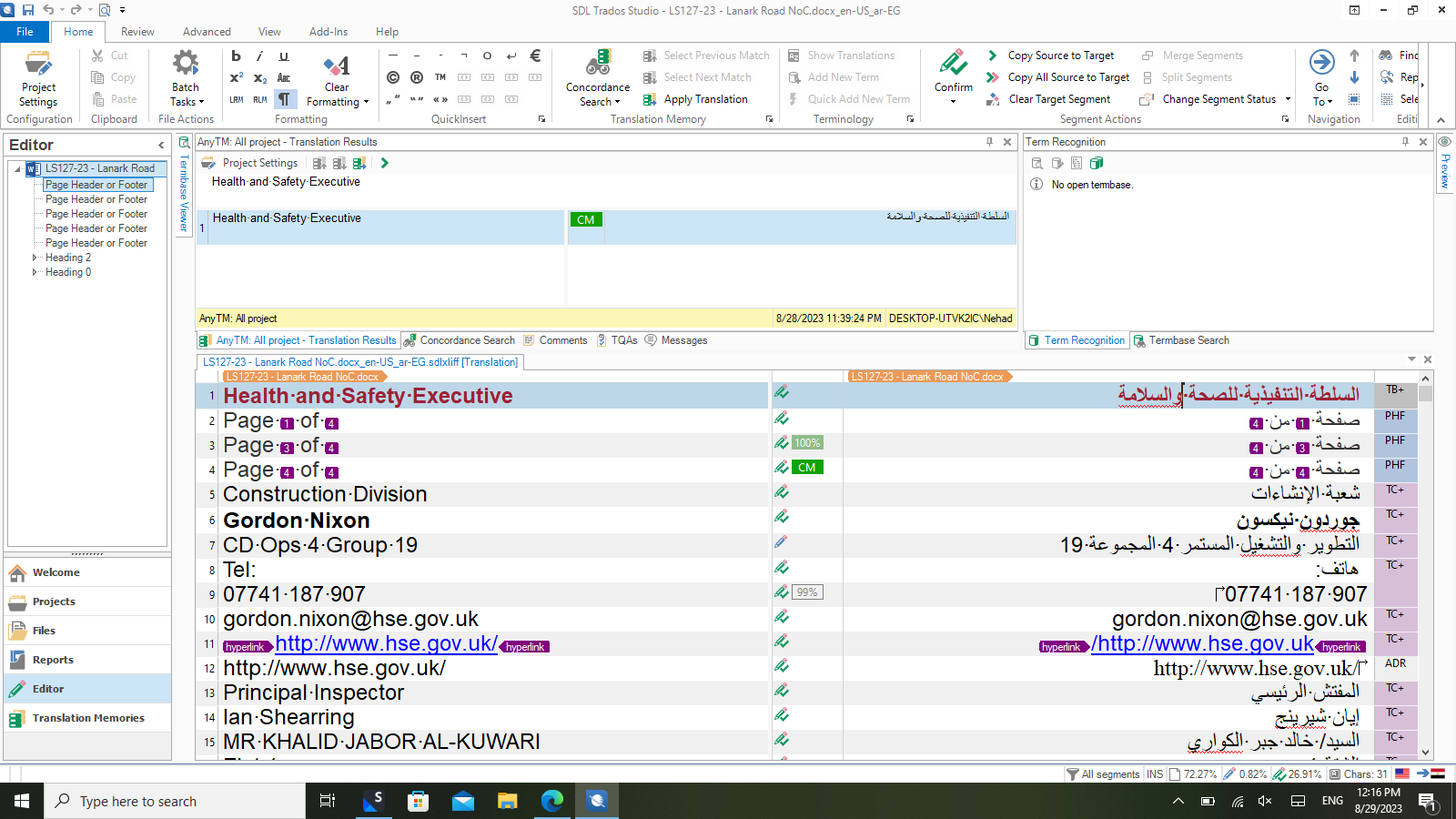This screenshot has height=819, width=1456.
Task: Open Project Settings in the ribbon
Action: pos(38,79)
